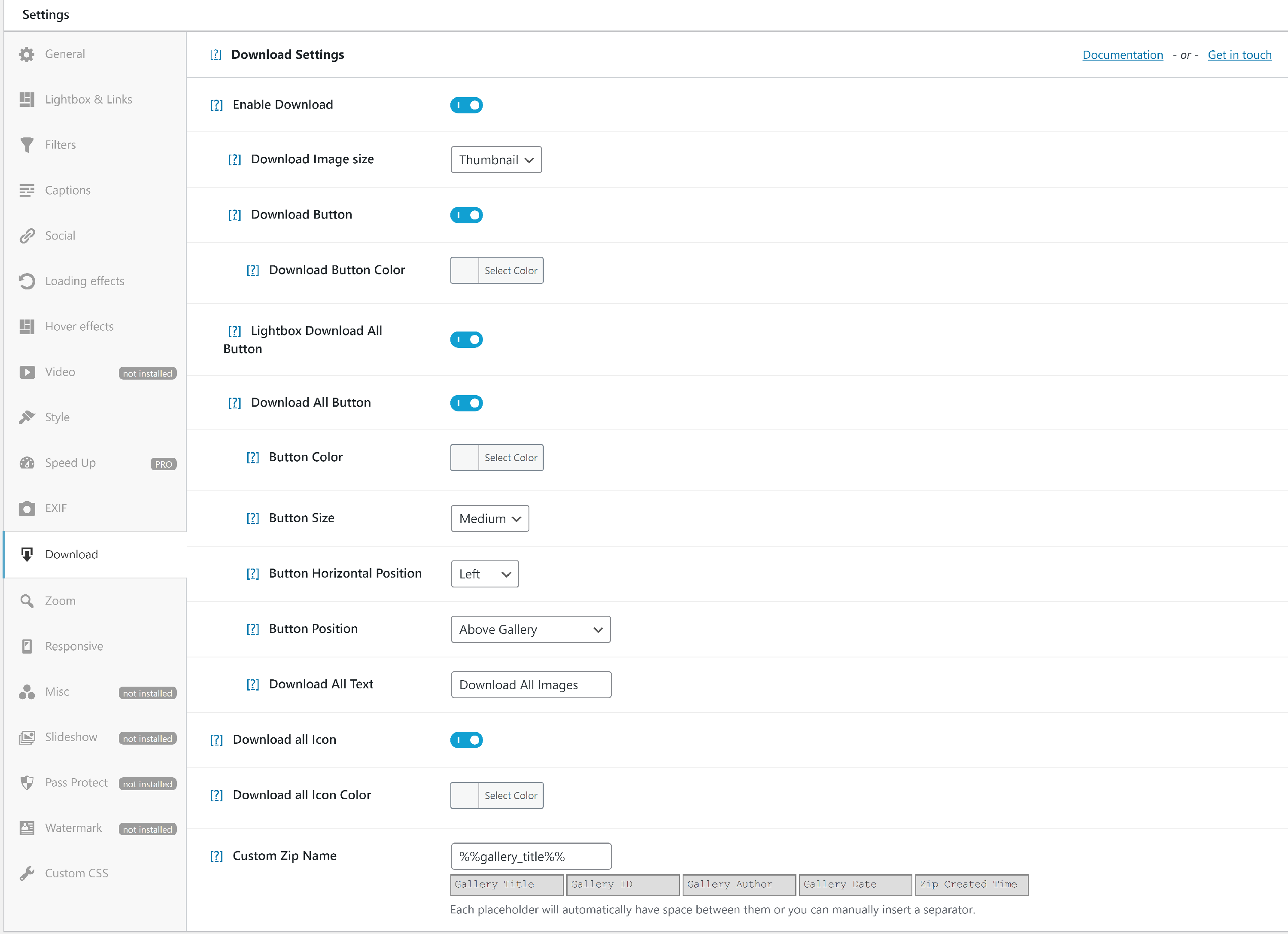Click the Custom CSS wrench icon
This screenshot has height=934, width=1288.
(27, 874)
